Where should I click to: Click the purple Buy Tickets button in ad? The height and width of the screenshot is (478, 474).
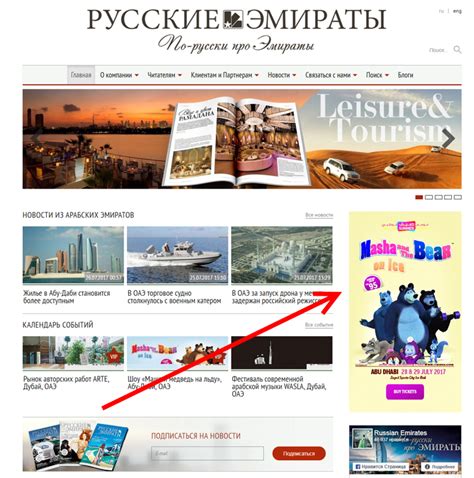click(x=405, y=392)
